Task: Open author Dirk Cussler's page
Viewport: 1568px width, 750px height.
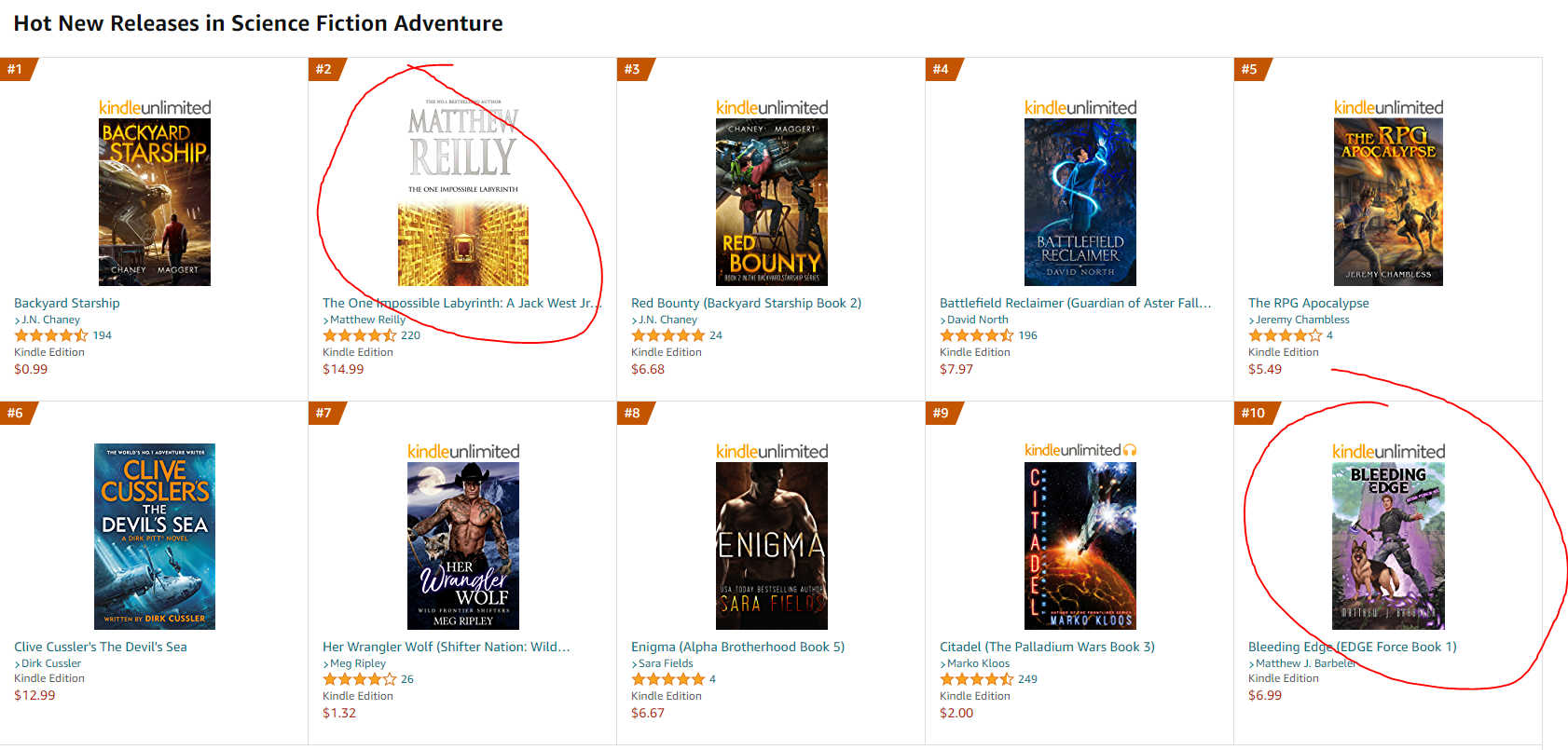Action: pos(51,663)
